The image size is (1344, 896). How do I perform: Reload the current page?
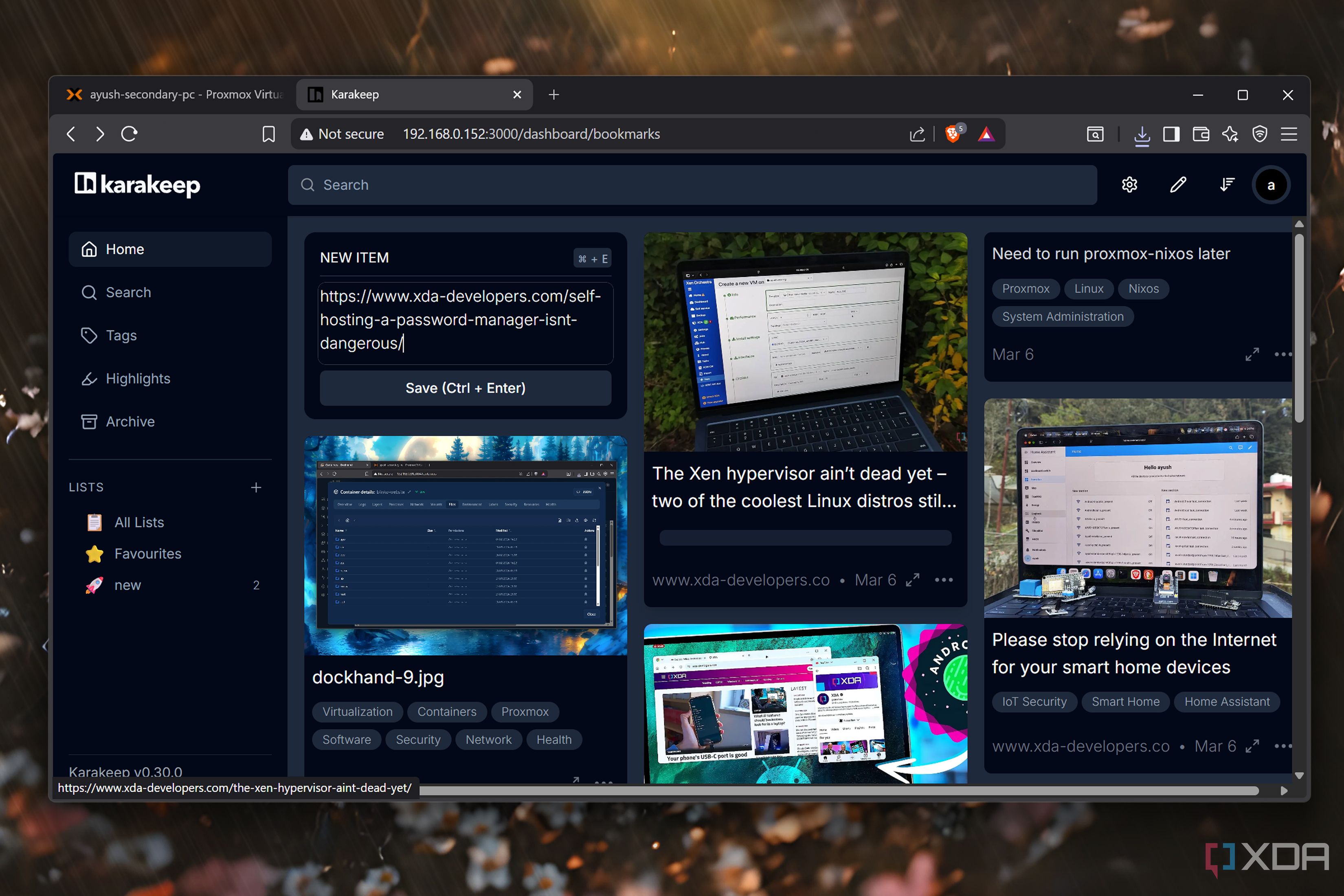coord(130,134)
